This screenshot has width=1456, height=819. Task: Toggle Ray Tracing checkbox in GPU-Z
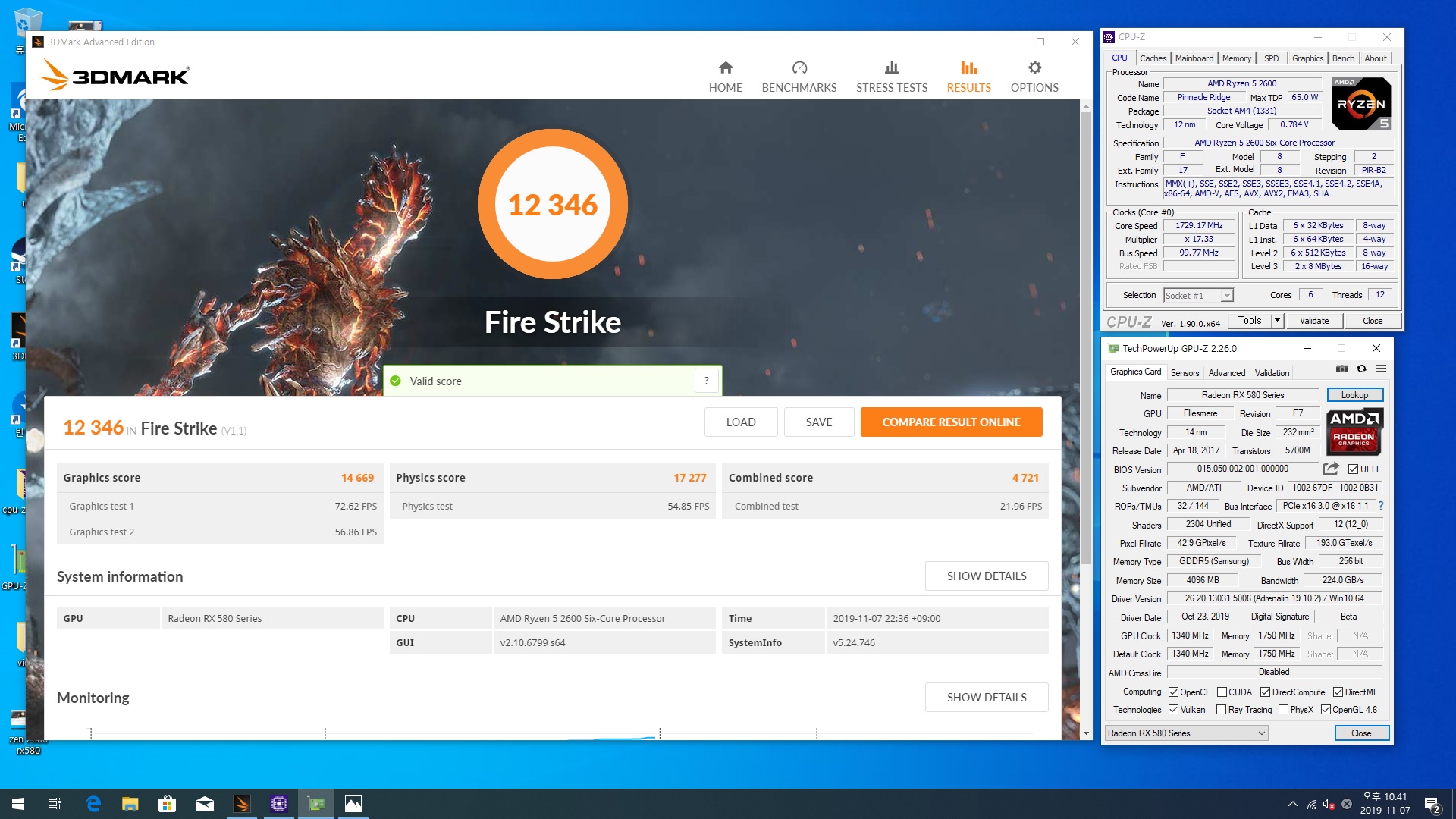[x=1221, y=710]
